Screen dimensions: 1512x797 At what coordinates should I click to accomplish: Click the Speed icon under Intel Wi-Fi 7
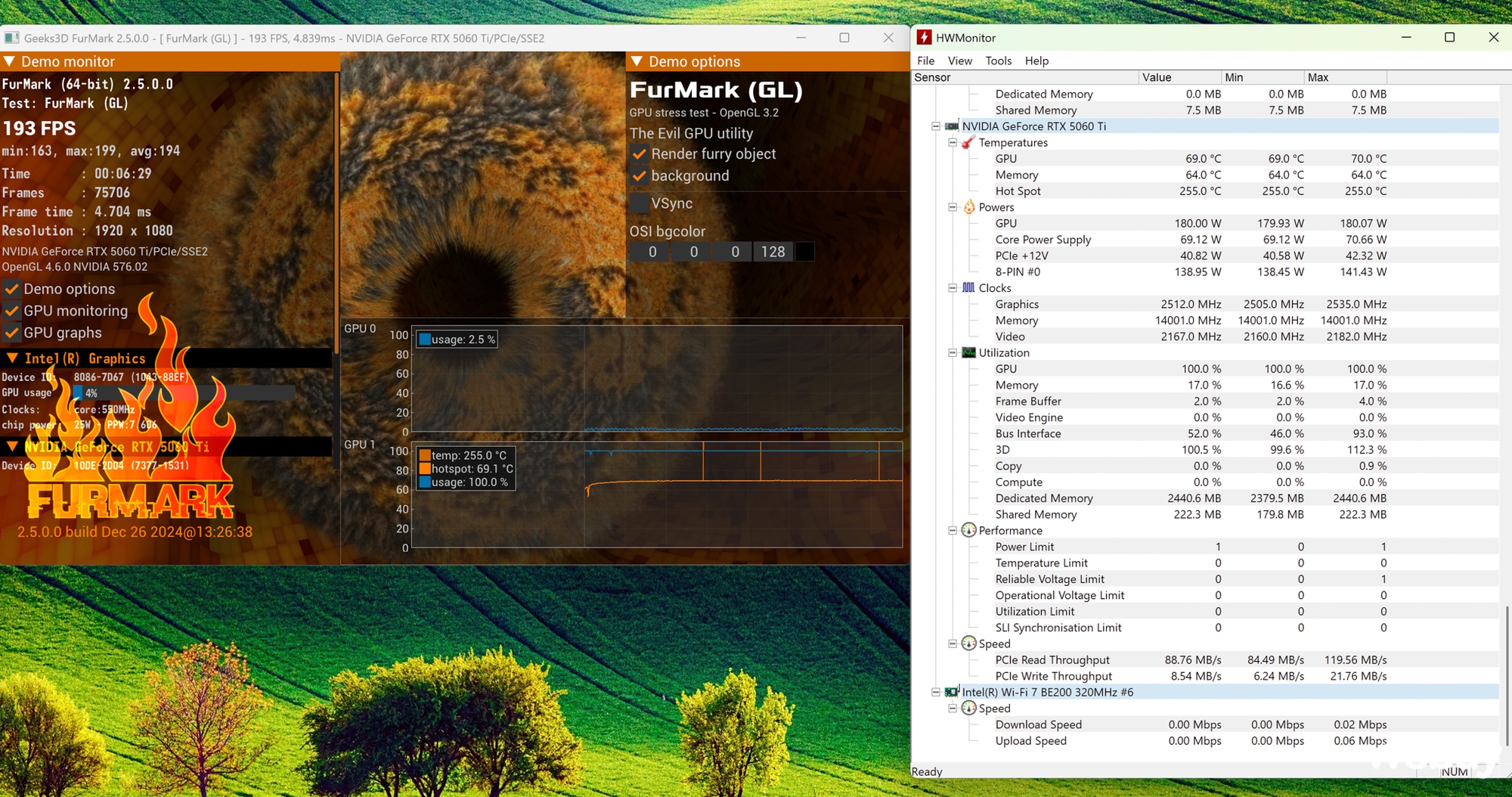coord(968,708)
